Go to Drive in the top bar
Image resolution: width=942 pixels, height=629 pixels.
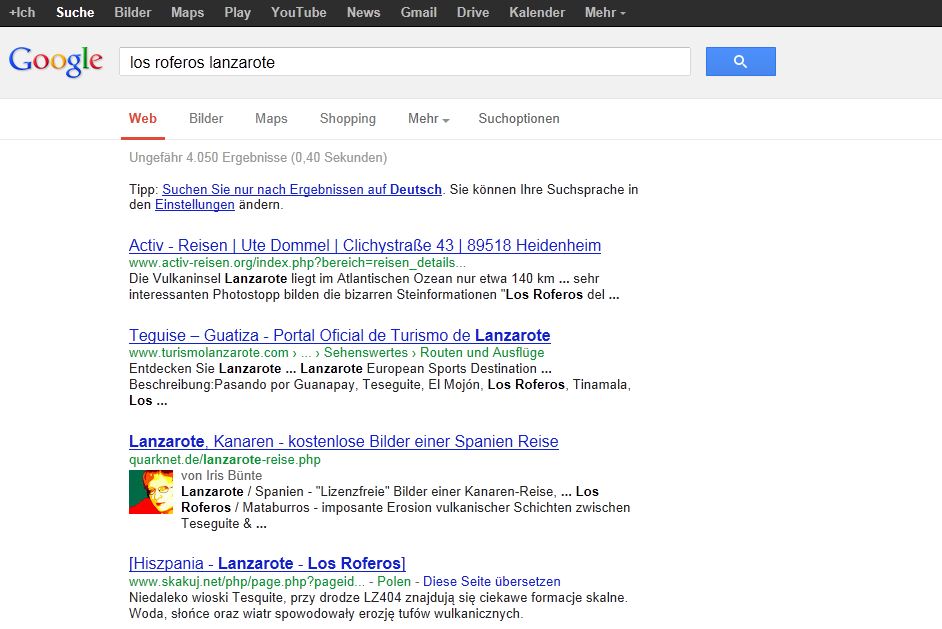(473, 13)
